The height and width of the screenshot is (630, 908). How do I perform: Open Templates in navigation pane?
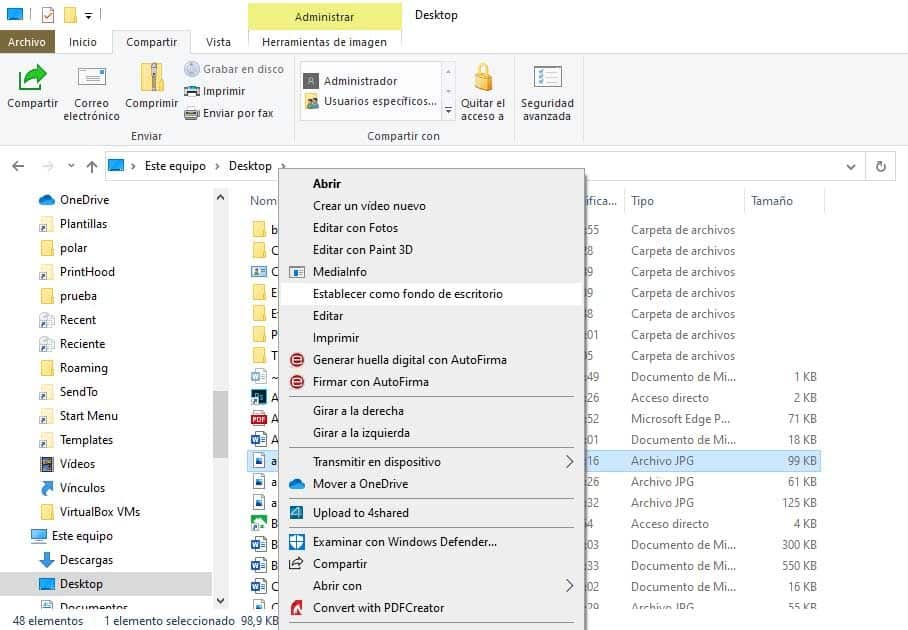click(76, 440)
